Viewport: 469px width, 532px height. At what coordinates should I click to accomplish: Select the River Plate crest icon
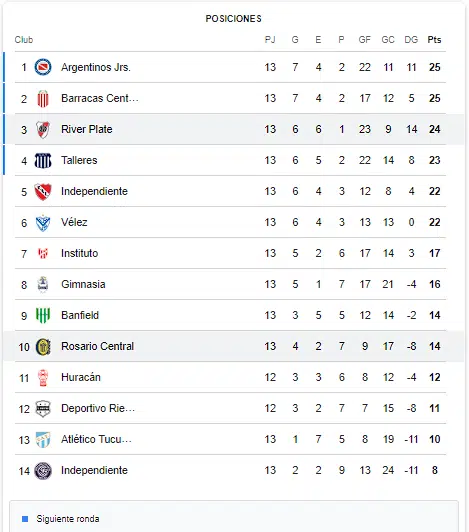(x=43, y=129)
